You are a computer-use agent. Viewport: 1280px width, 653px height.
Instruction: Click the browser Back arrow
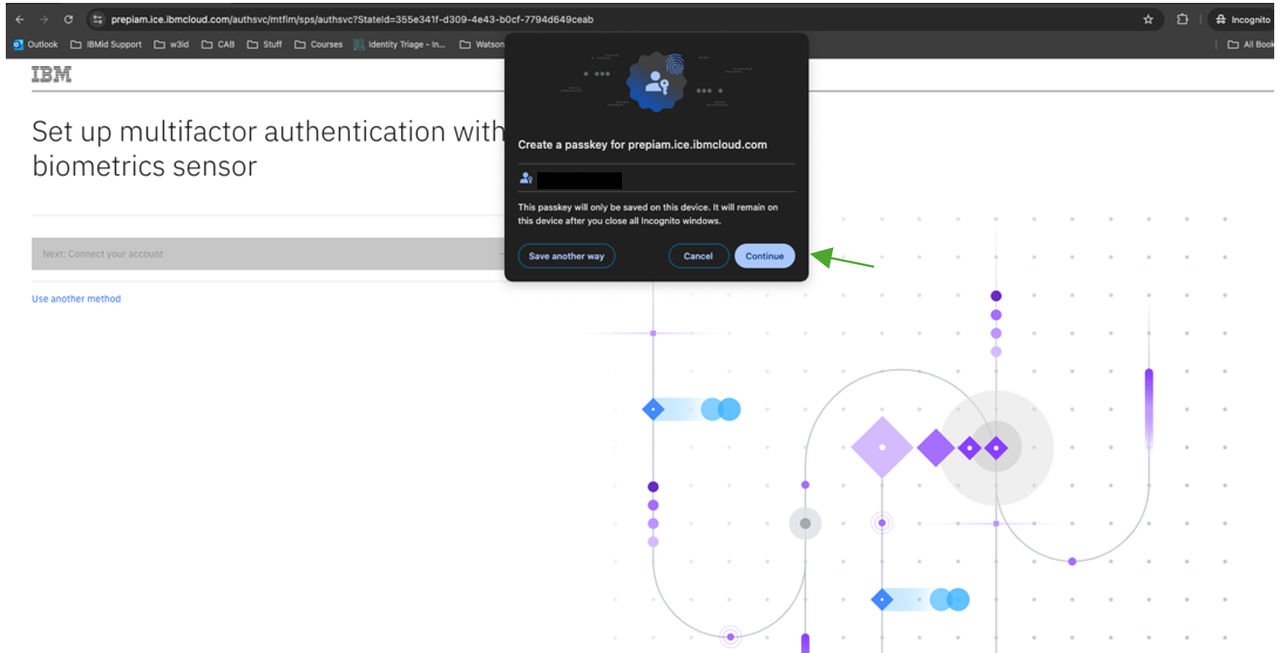coord(19,19)
